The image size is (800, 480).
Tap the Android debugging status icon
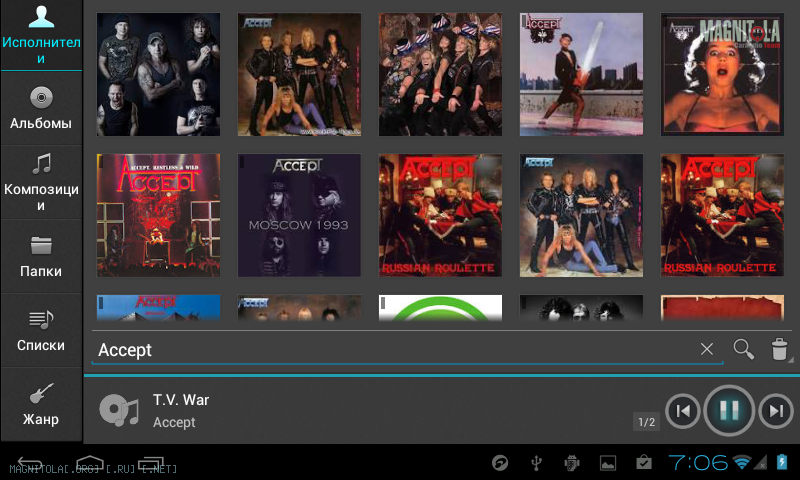[x=572, y=463]
